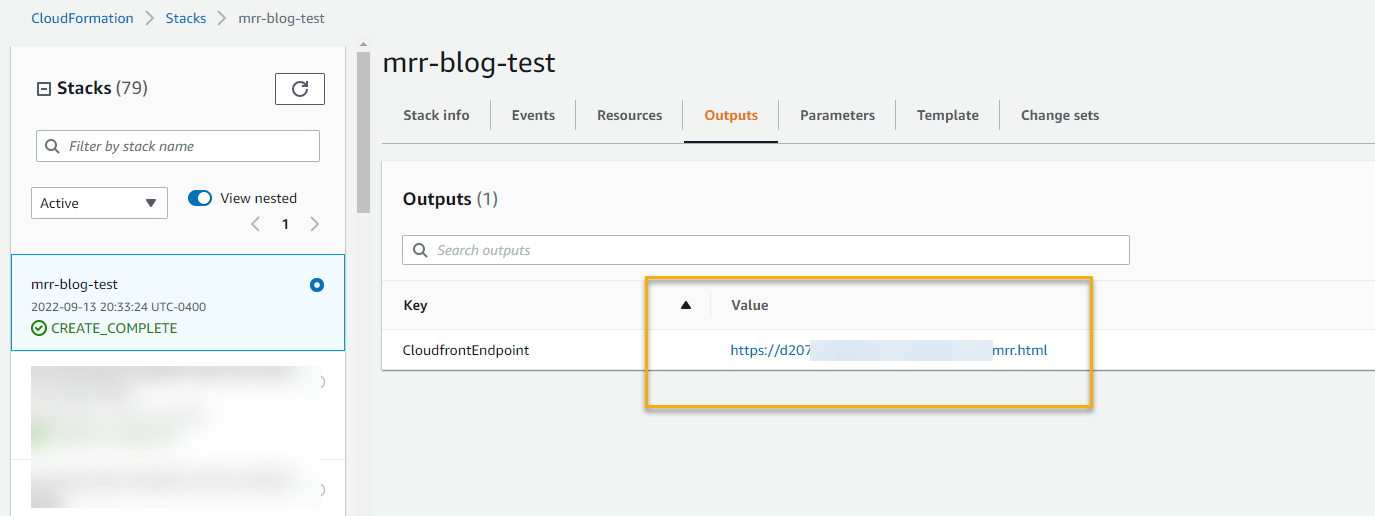
Task: Click the Value column header
Action: pos(750,305)
